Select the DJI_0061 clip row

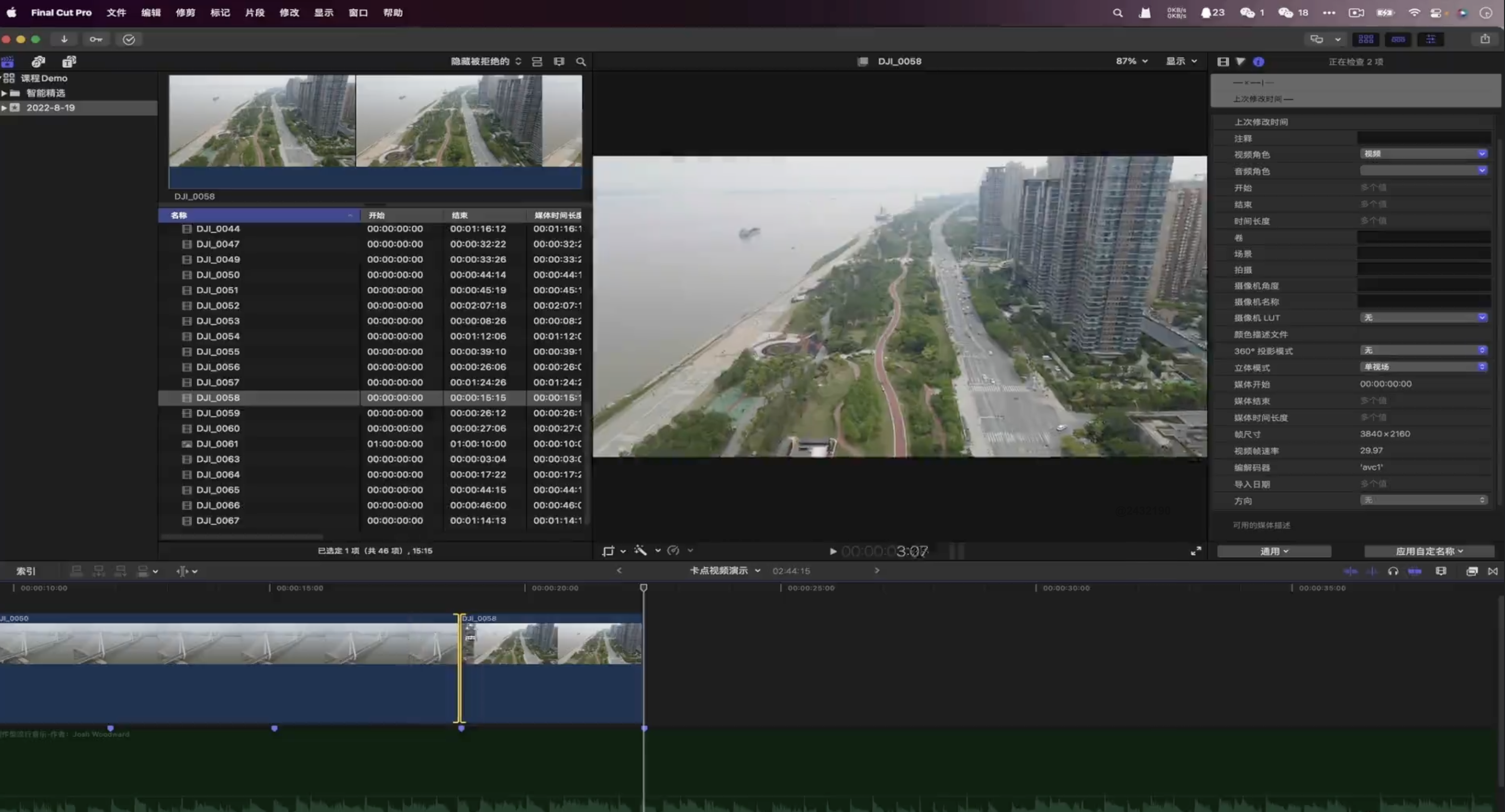point(217,443)
